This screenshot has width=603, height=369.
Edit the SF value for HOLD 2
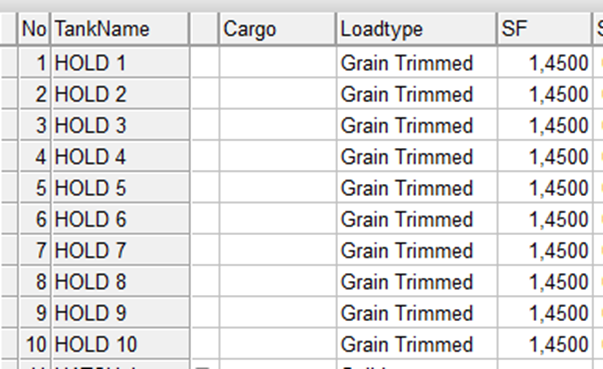tap(545, 94)
